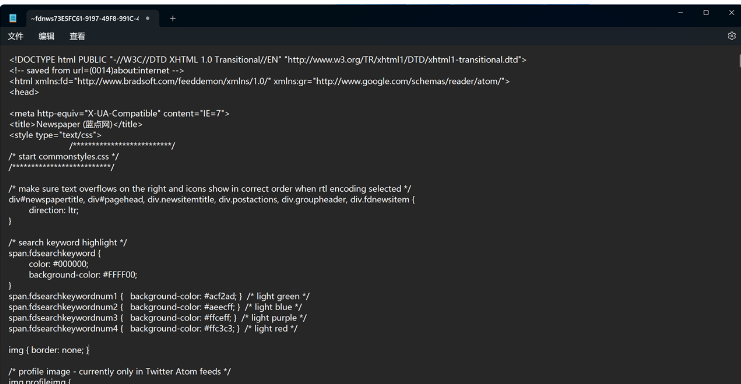Open the 编辑 menu
The image size is (741, 384).
(x=46, y=36)
